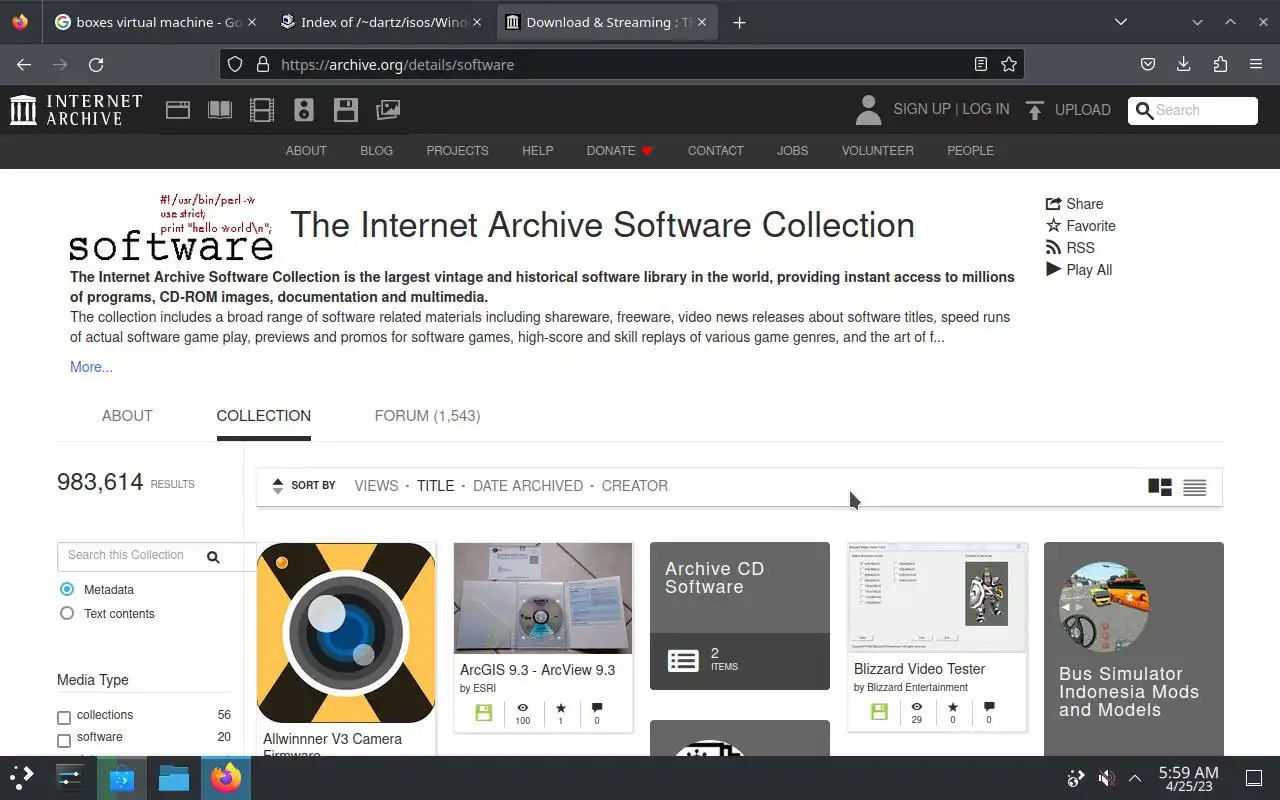
Task: Check the collections media type checkbox
Action: (64, 717)
